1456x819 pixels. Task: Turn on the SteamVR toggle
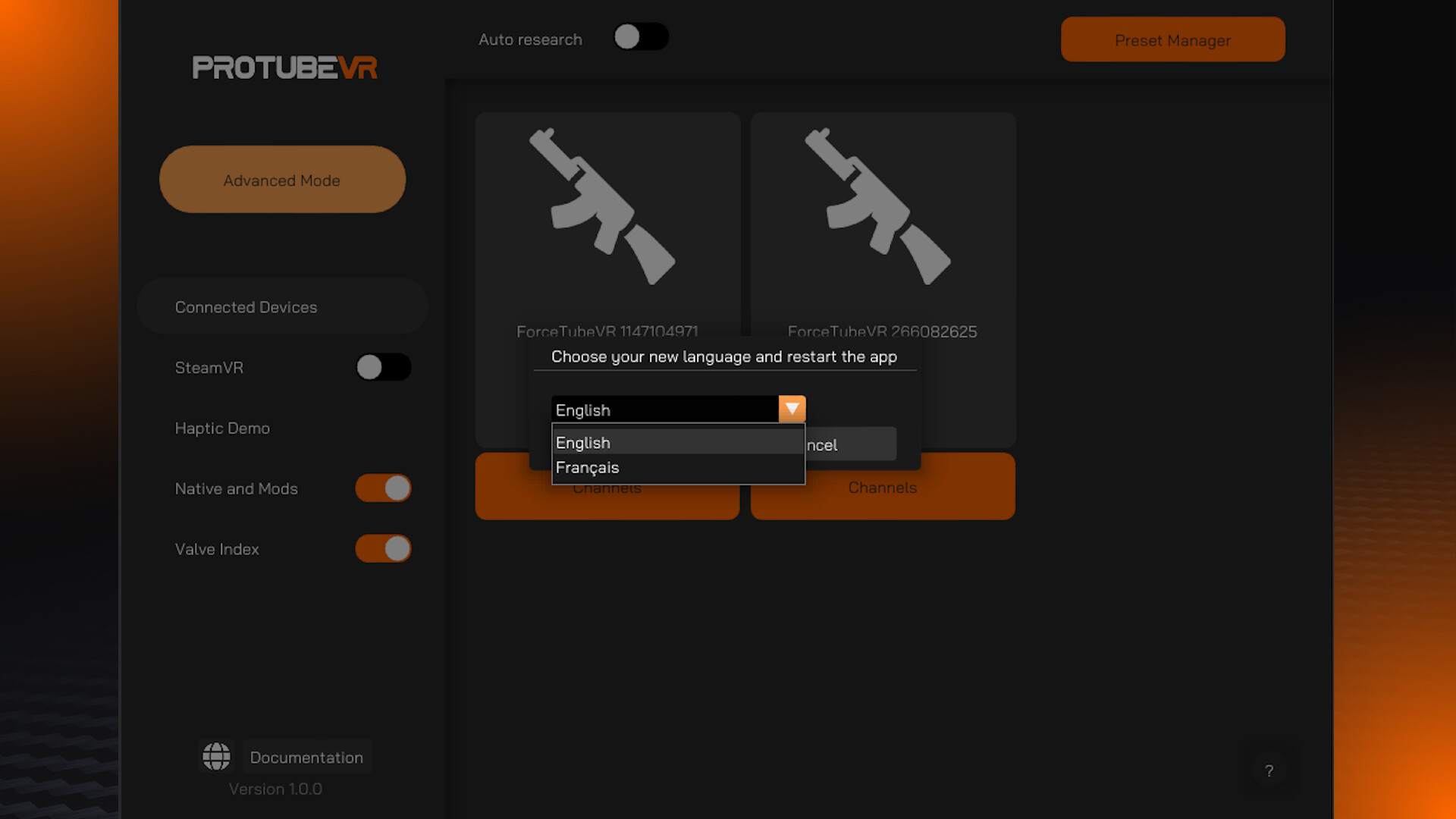(x=383, y=367)
